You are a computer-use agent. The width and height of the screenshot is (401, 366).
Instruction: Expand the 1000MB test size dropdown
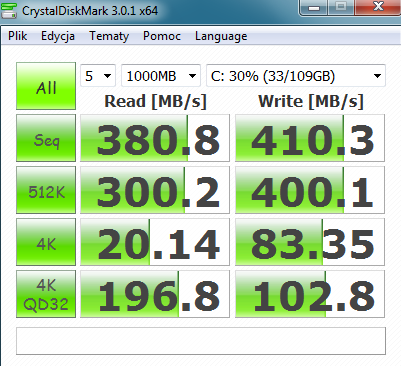tap(161, 76)
